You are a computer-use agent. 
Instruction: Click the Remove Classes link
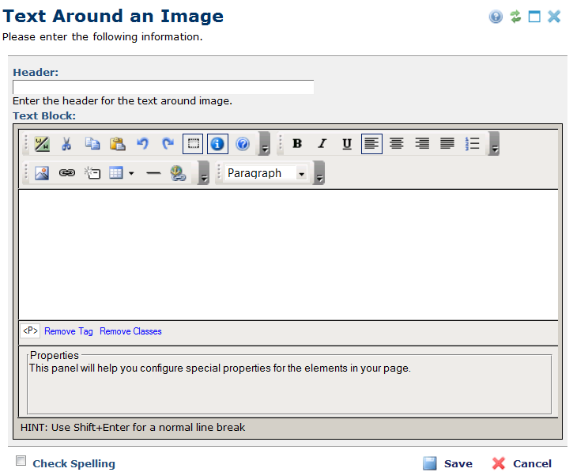[130, 332]
